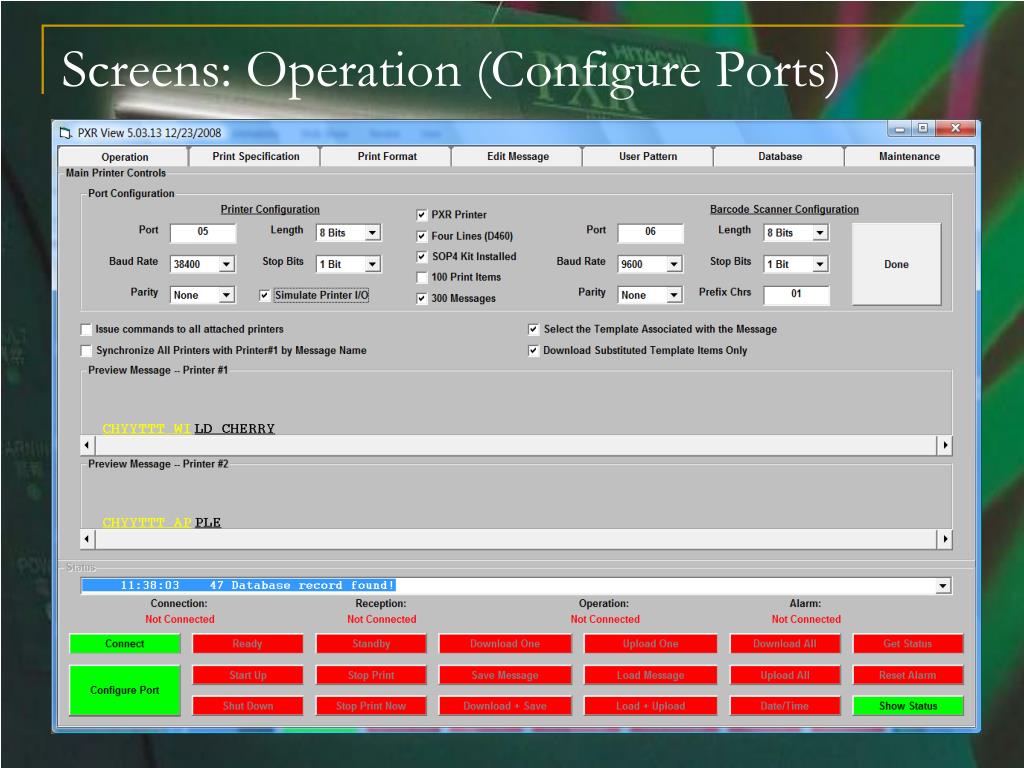This screenshot has height=768, width=1024.
Task: Open the status message history dropdown
Action: (942, 586)
